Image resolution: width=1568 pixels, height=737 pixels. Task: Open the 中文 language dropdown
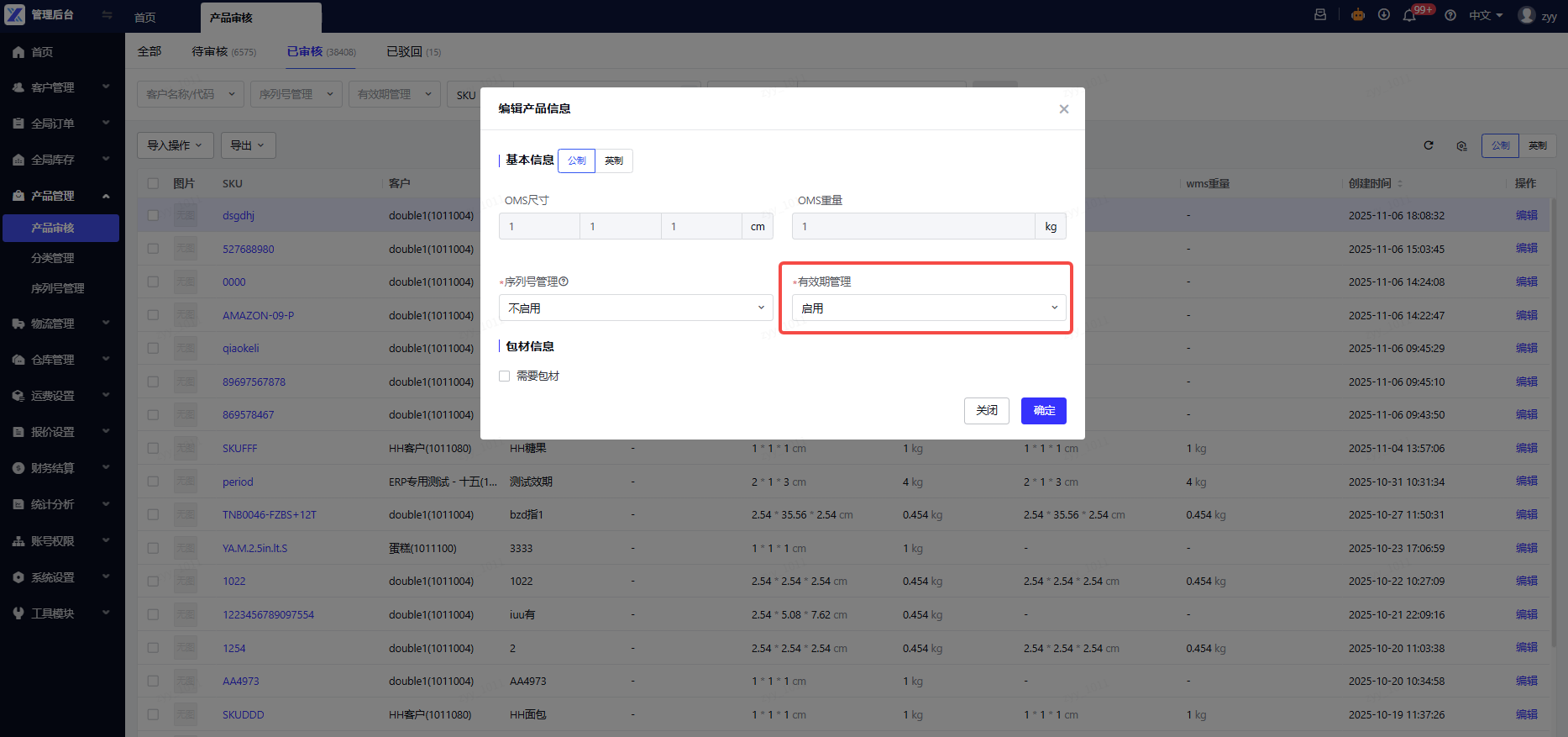click(x=1485, y=15)
